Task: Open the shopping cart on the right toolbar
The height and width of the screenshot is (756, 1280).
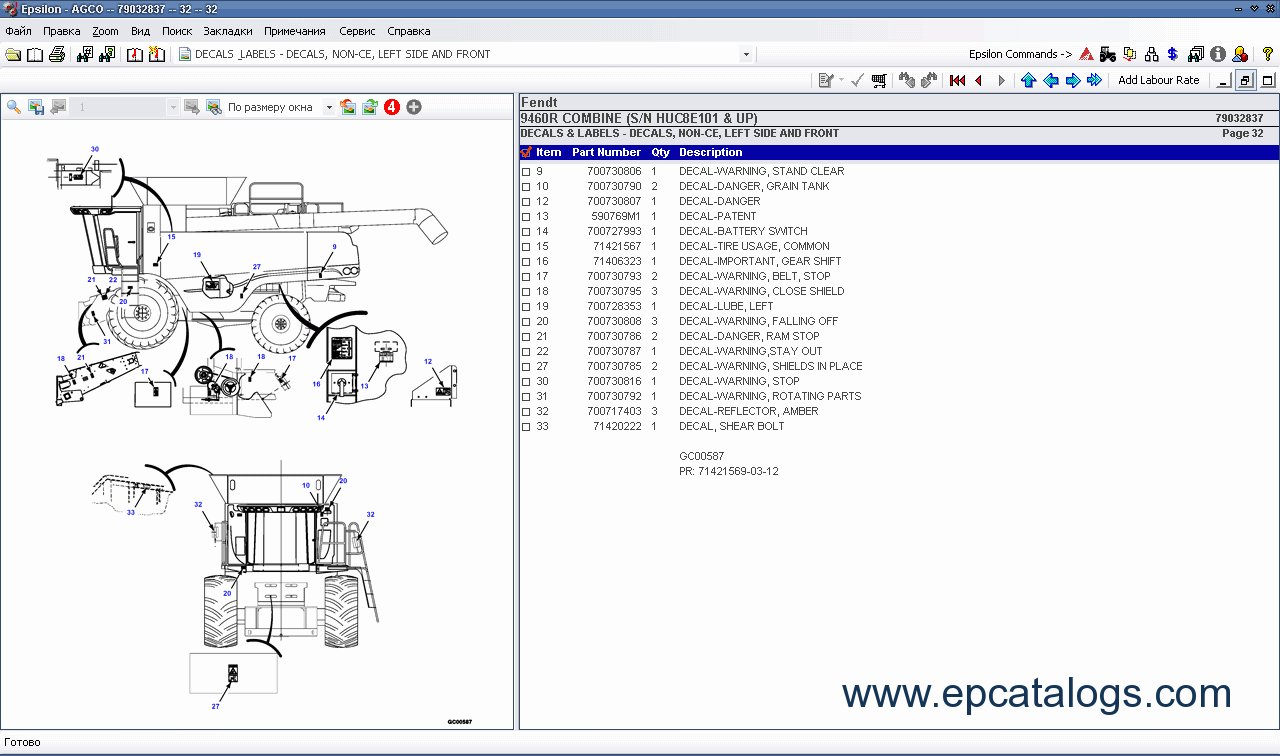Action: (878, 80)
